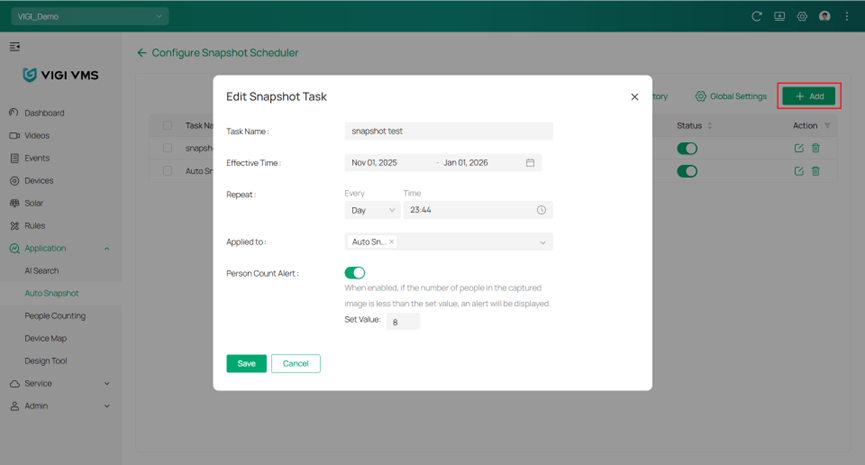Open Dashboard in the sidebar
The image size is (865, 465).
44,113
